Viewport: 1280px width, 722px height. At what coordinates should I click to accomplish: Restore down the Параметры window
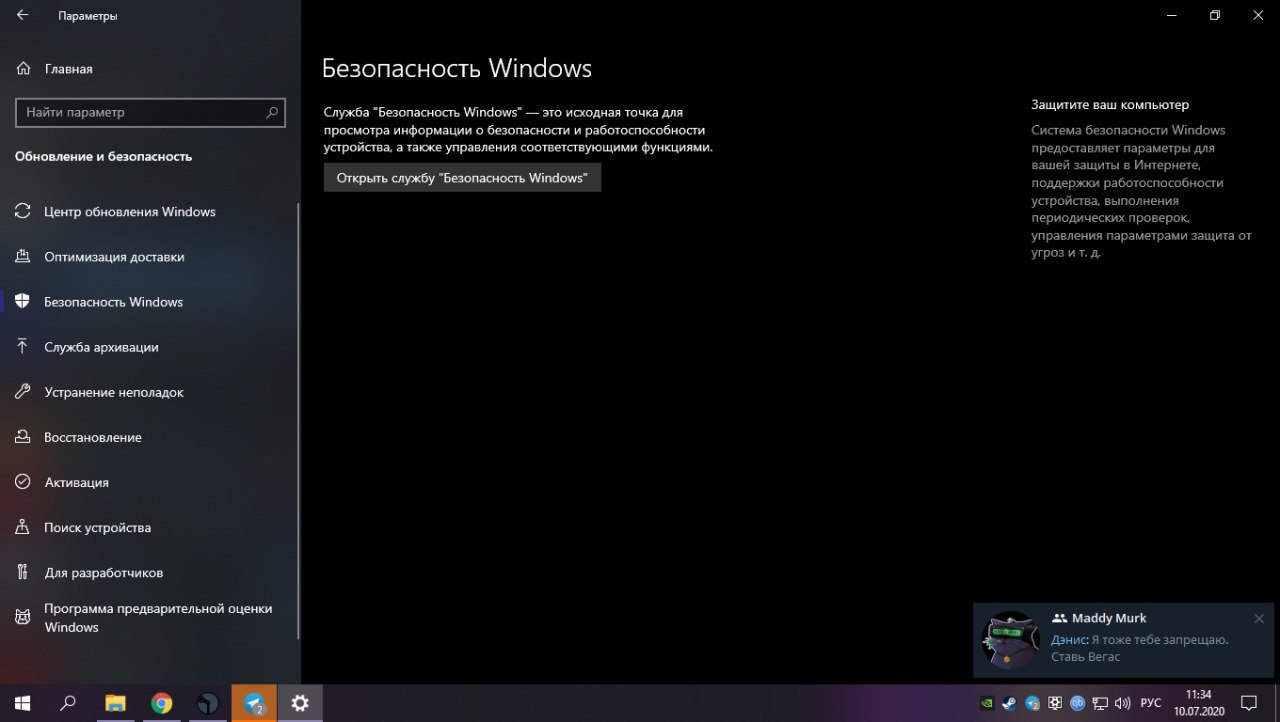pyautogui.click(x=1215, y=15)
